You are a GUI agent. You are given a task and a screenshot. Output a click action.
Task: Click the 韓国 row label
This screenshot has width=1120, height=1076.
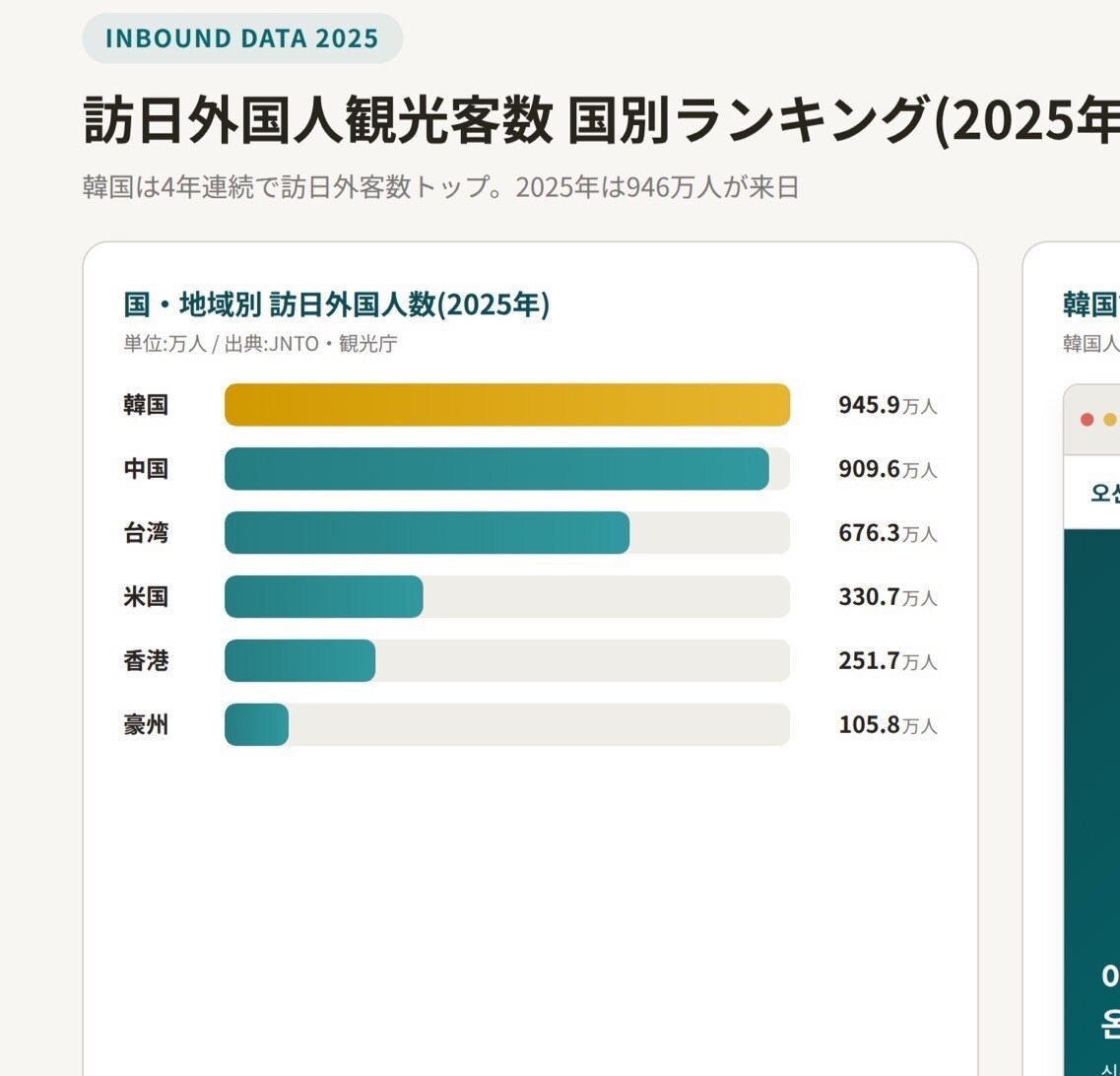(x=146, y=404)
